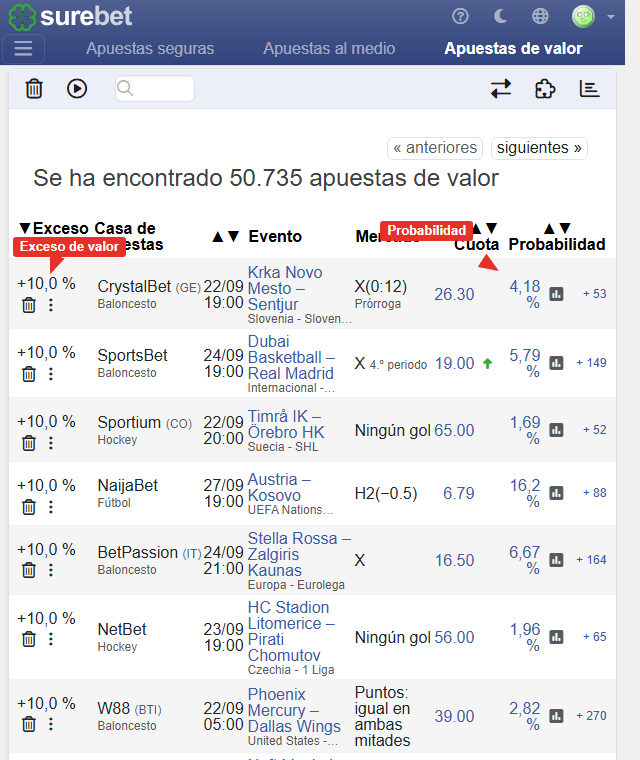The height and width of the screenshot is (760, 640).
Task: Click the 65.00 odds value
Action: pyautogui.click(x=454, y=430)
